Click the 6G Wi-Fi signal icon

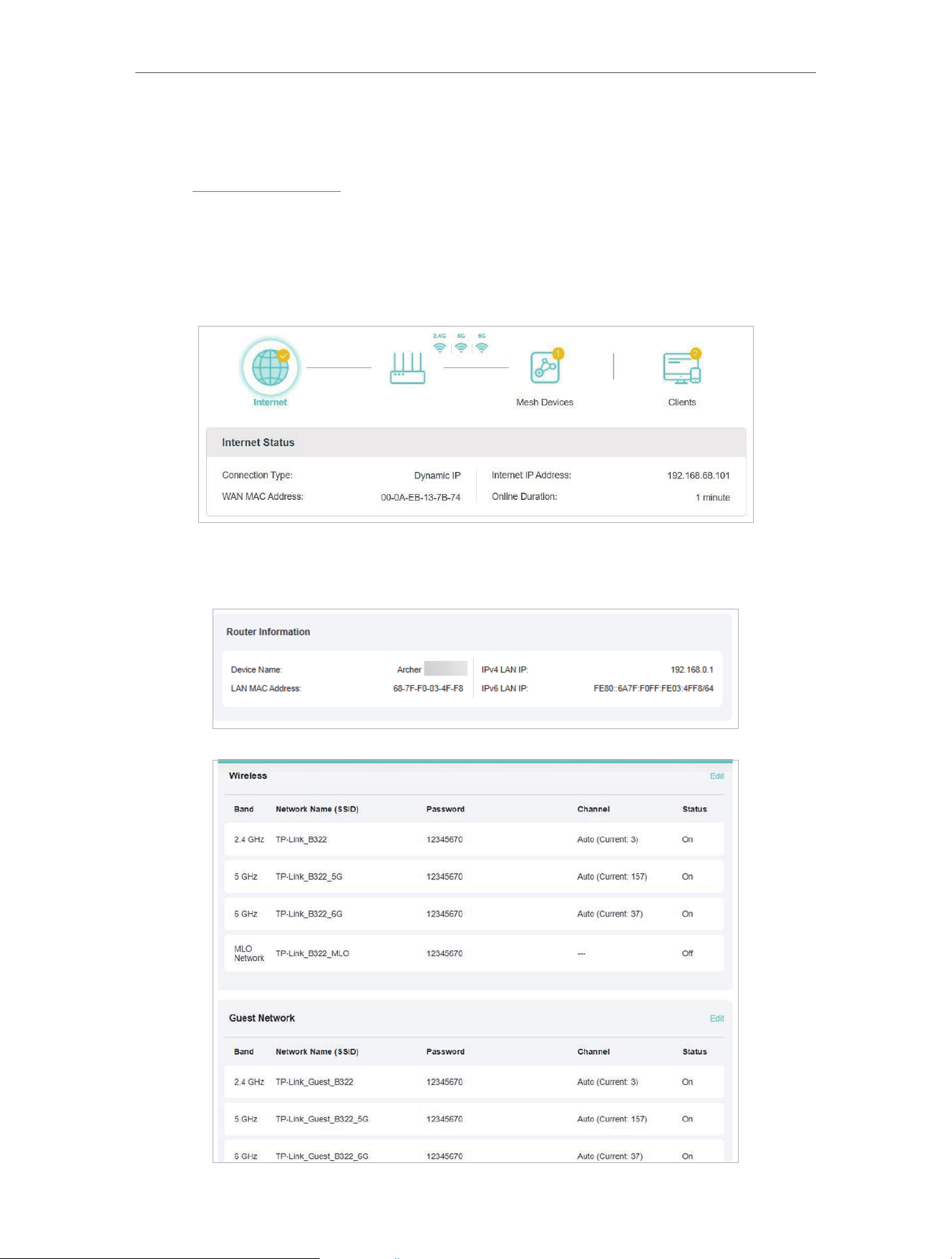482,347
